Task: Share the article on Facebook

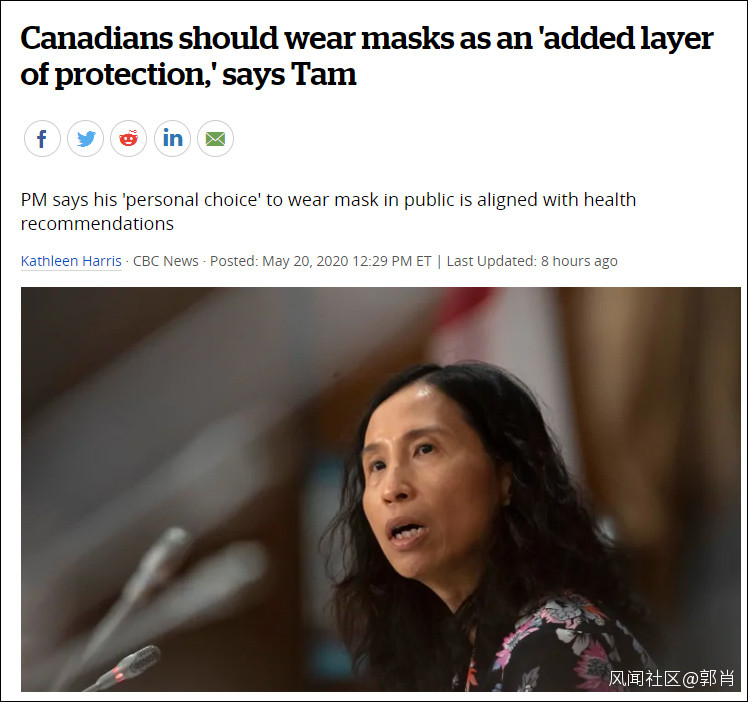Action: tap(42, 139)
